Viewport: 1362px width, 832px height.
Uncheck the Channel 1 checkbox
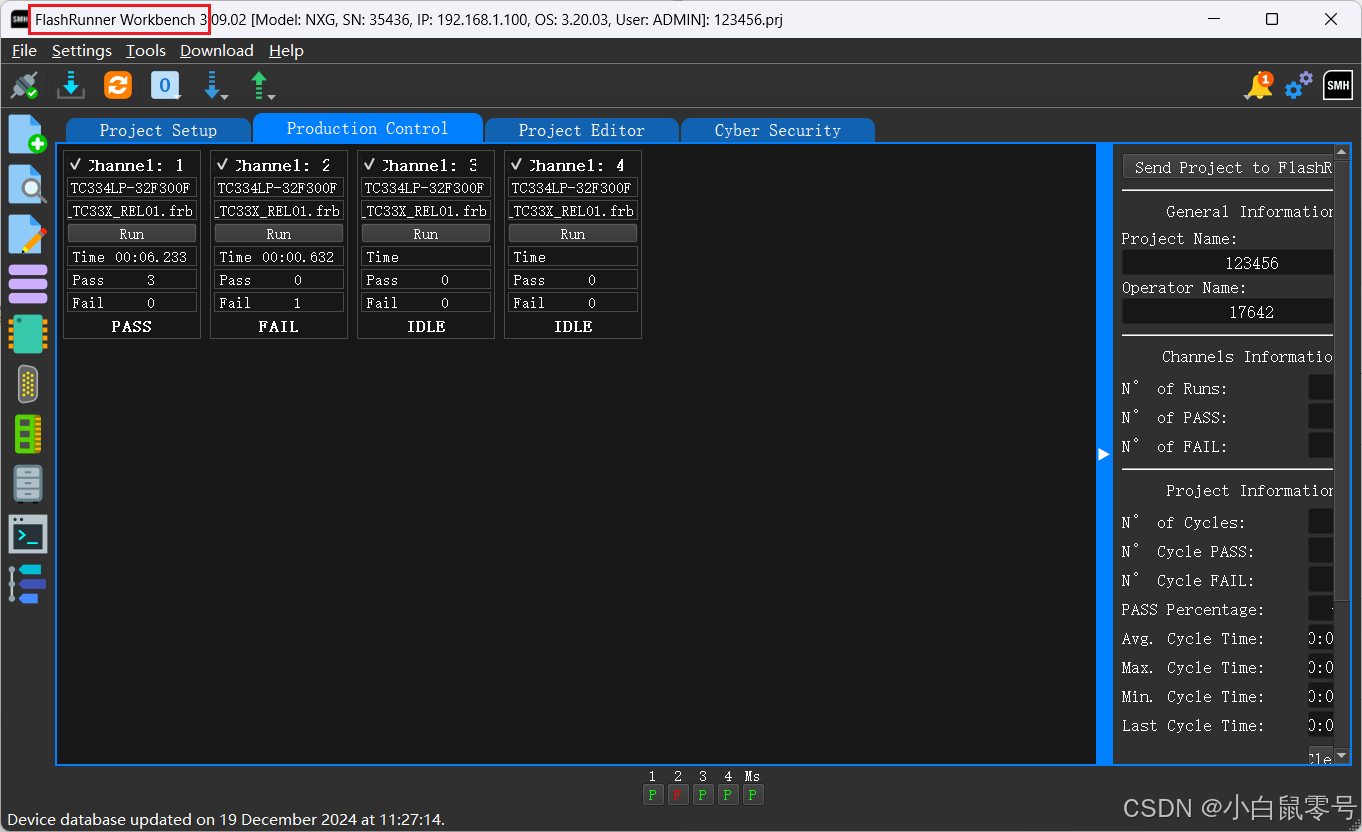click(74, 164)
